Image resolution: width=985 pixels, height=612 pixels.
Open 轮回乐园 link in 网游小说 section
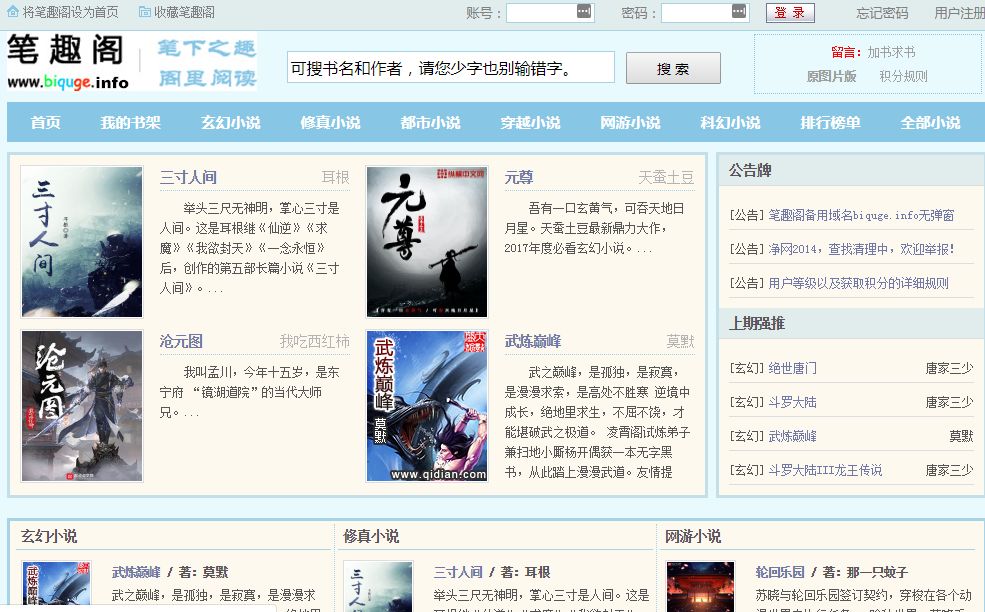(x=780, y=572)
